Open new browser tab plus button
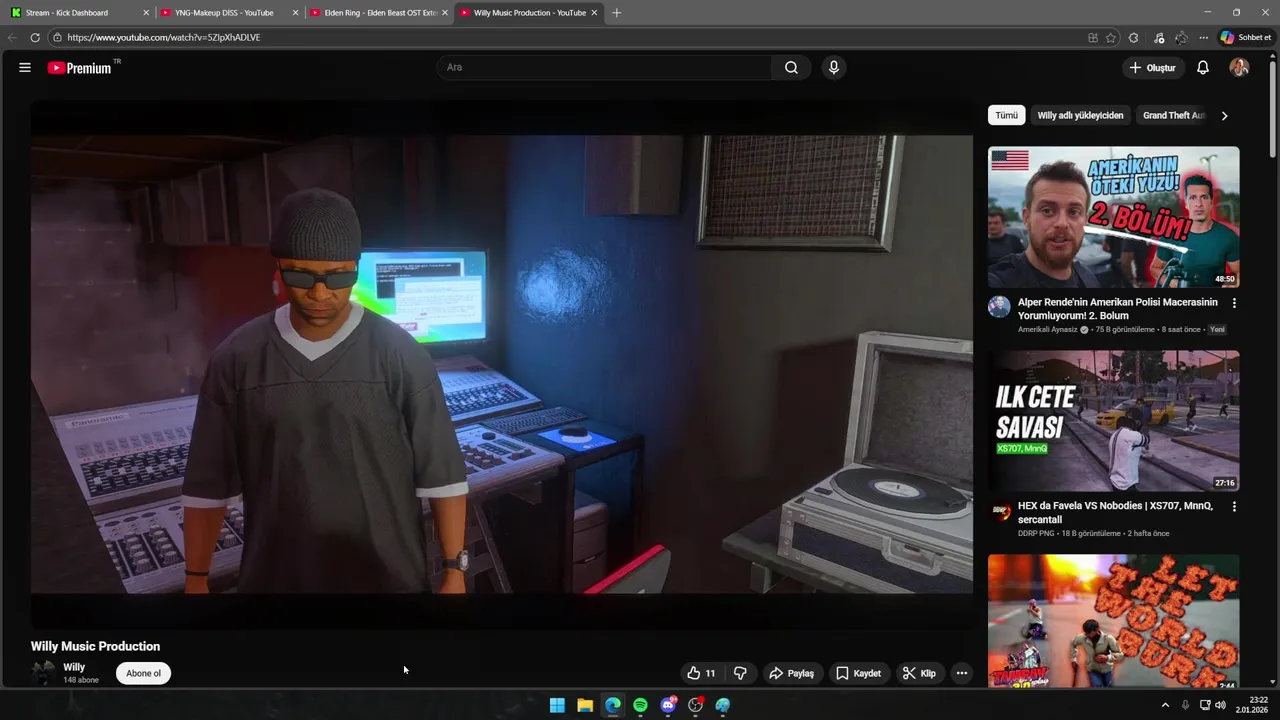This screenshot has width=1280, height=720. tap(616, 13)
